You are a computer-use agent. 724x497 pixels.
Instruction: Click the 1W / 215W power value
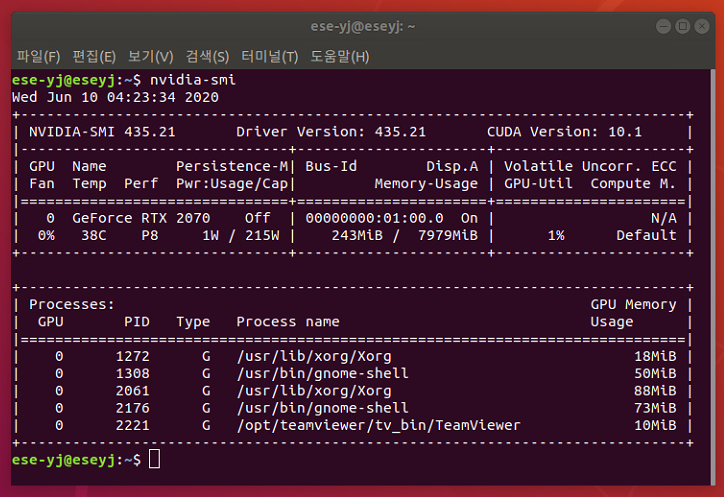tap(241, 236)
